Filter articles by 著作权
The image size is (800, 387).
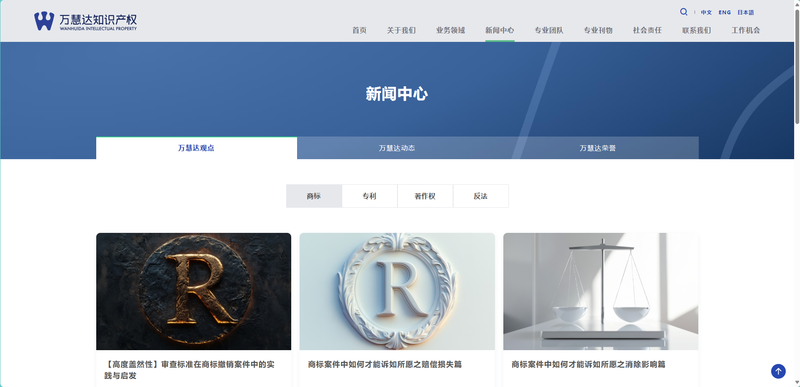(x=425, y=196)
